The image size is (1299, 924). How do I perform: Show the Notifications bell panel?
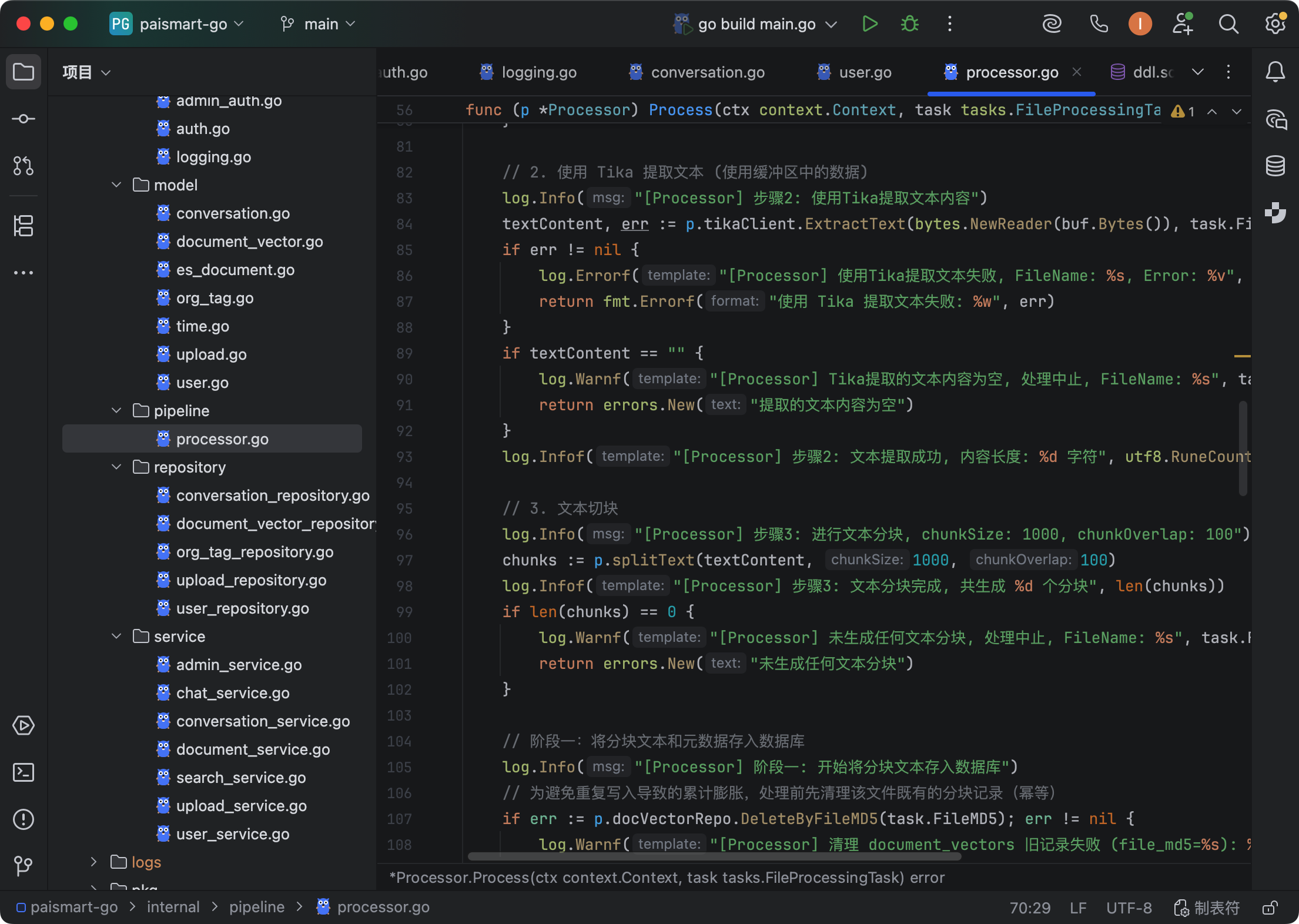tap(1275, 72)
